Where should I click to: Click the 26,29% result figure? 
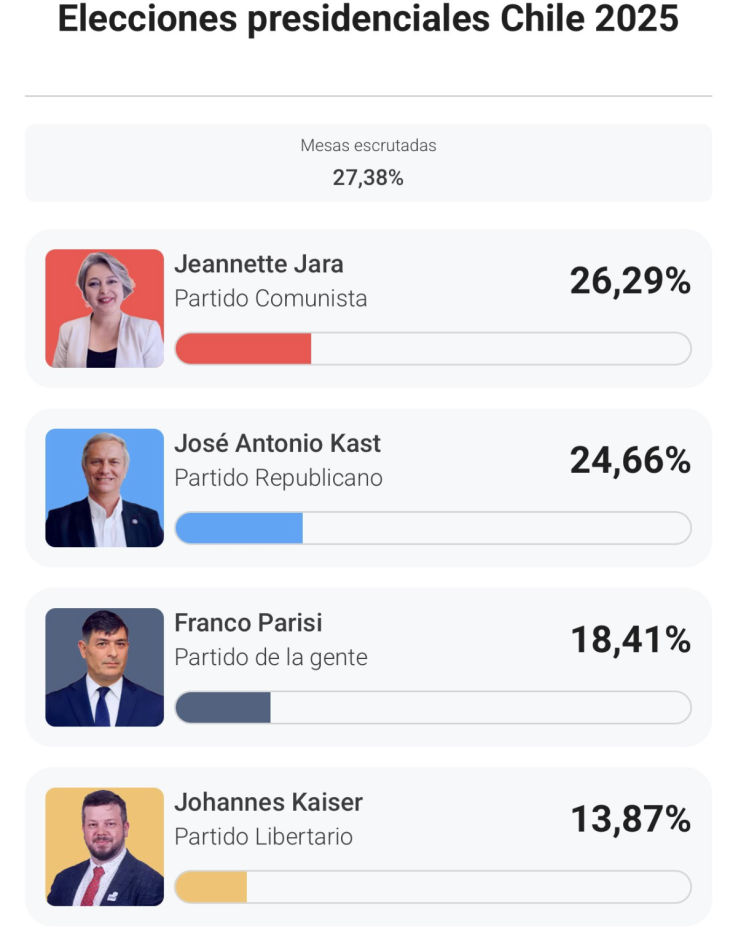[630, 282]
